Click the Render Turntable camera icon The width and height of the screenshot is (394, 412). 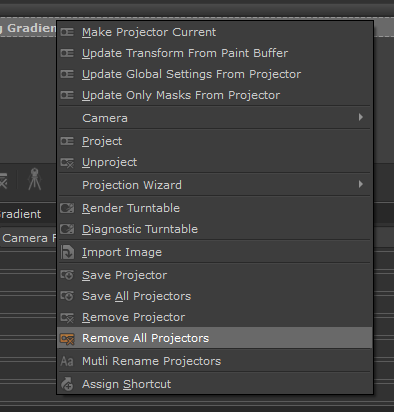tap(67, 208)
